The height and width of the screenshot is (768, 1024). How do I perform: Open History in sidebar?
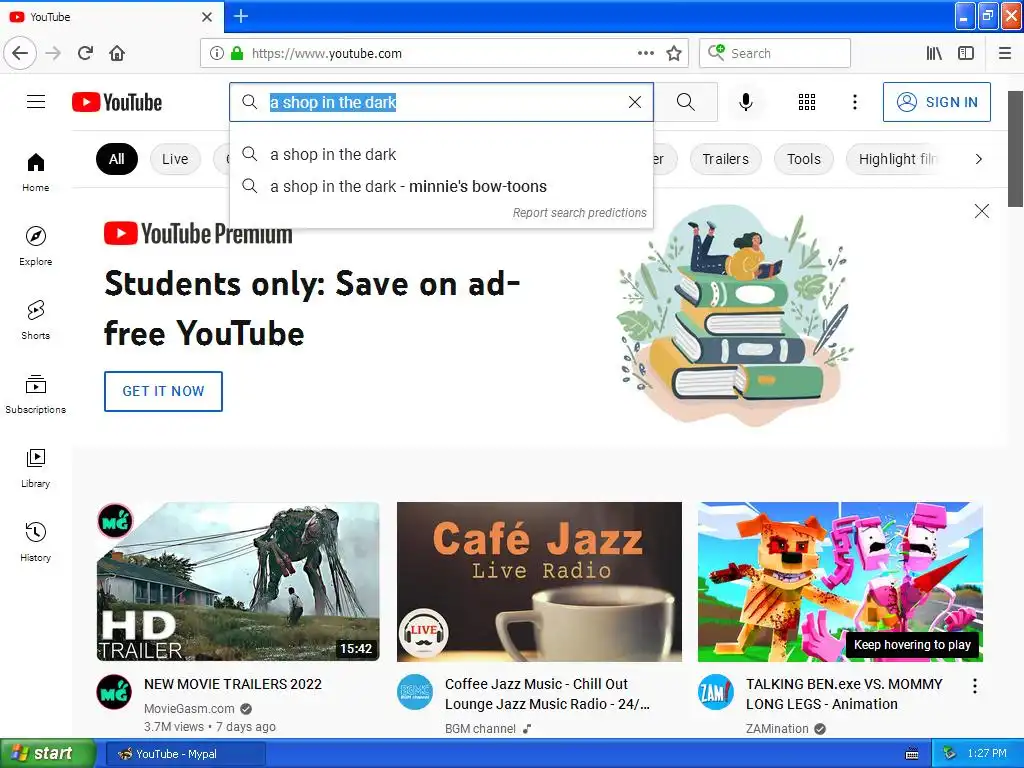click(36, 542)
